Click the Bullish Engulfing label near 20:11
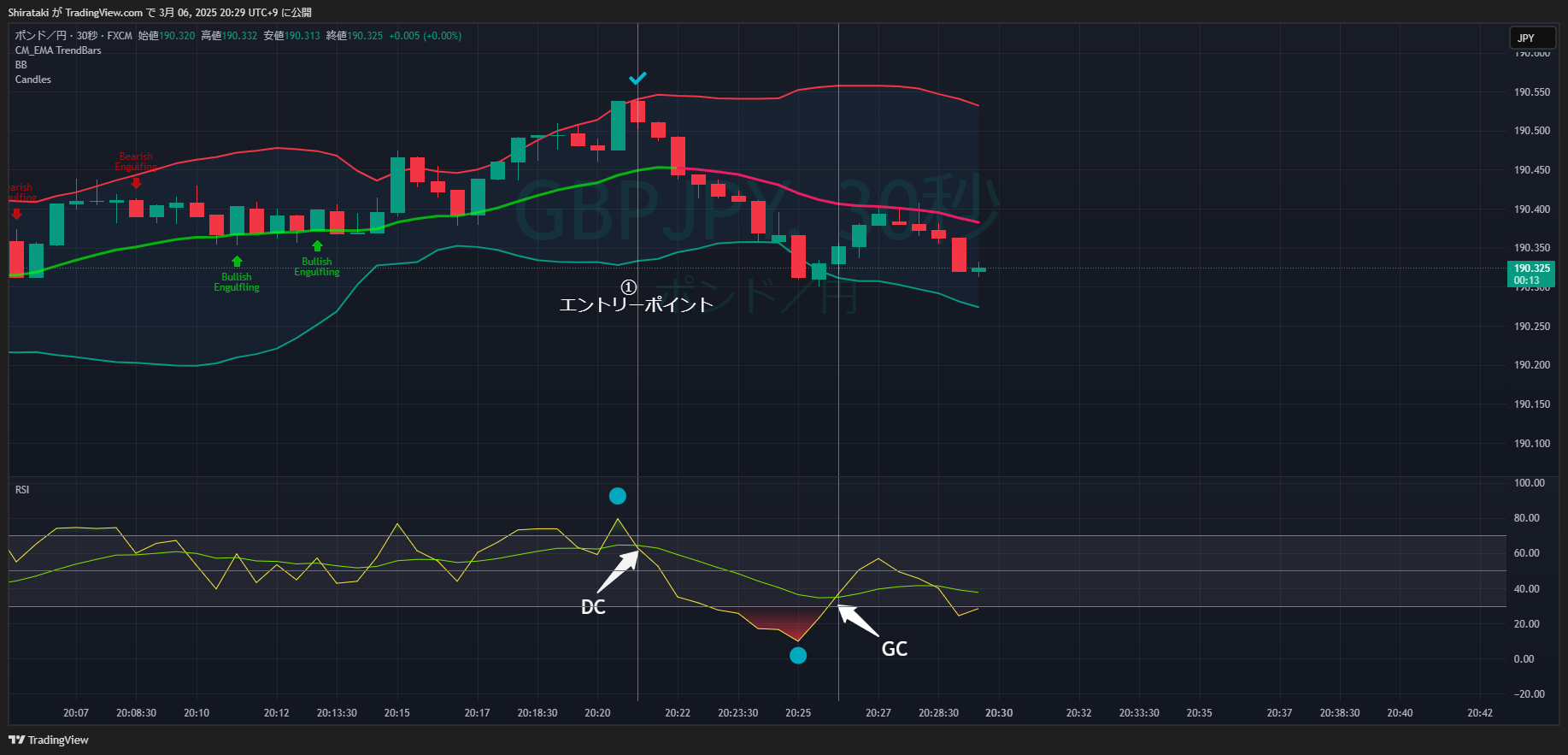This screenshot has width=1568, height=755. 237,282
